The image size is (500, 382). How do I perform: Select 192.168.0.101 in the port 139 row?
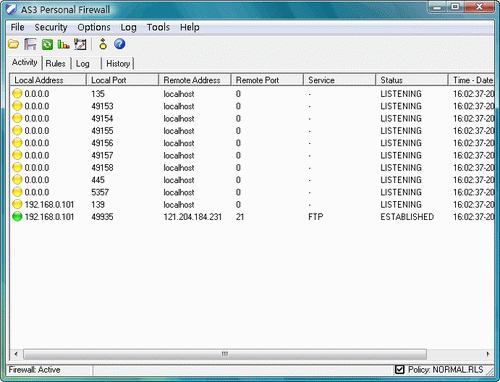[49, 205]
